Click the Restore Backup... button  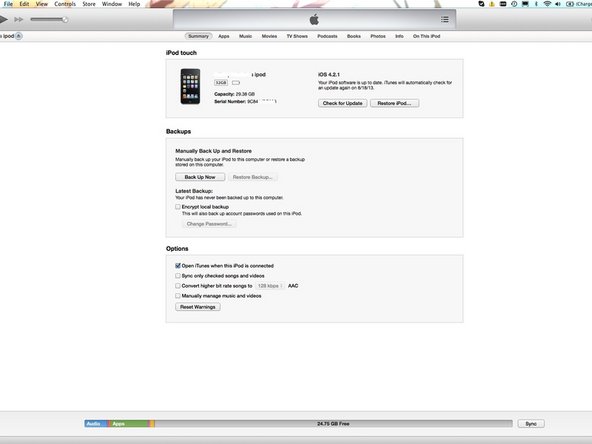coord(253,177)
